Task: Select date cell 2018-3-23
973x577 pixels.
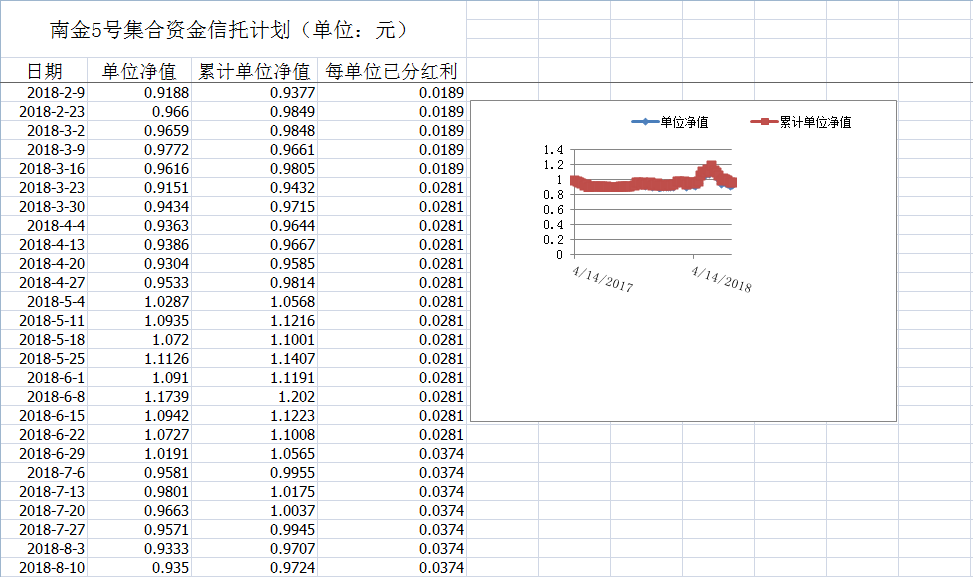Action: (x=44, y=187)
